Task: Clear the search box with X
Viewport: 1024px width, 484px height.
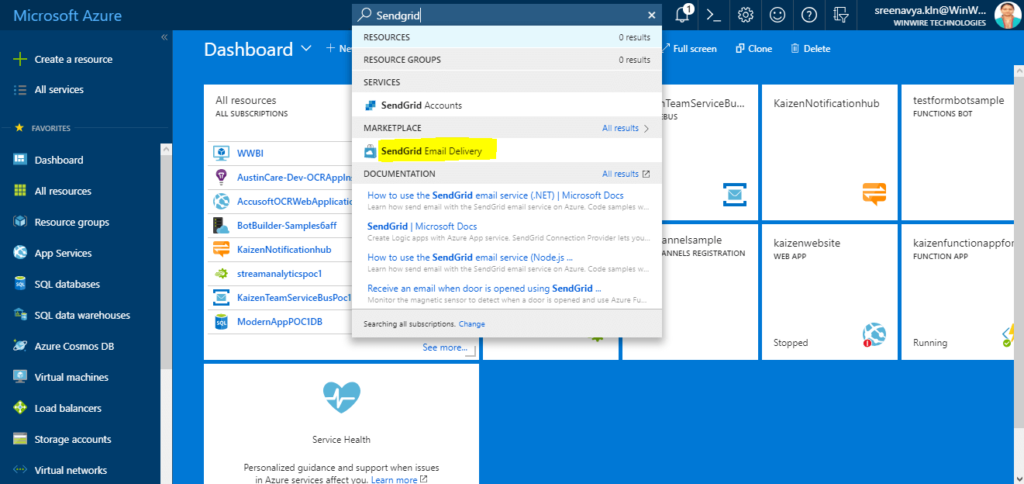Action: [x=651, y=15]
